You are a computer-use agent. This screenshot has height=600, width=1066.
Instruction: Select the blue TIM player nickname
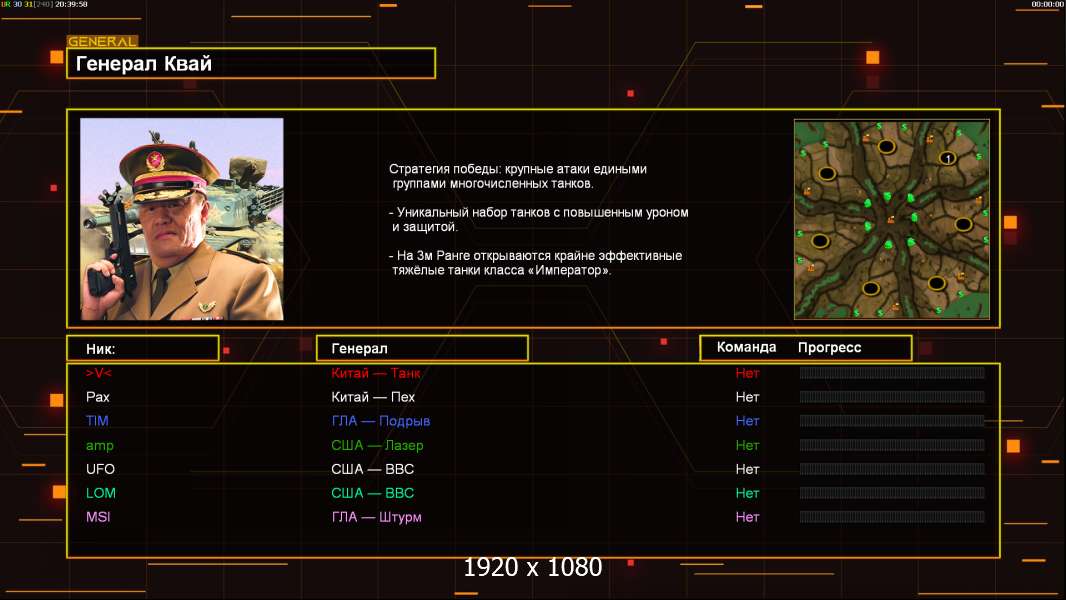(x=97, y=421)
